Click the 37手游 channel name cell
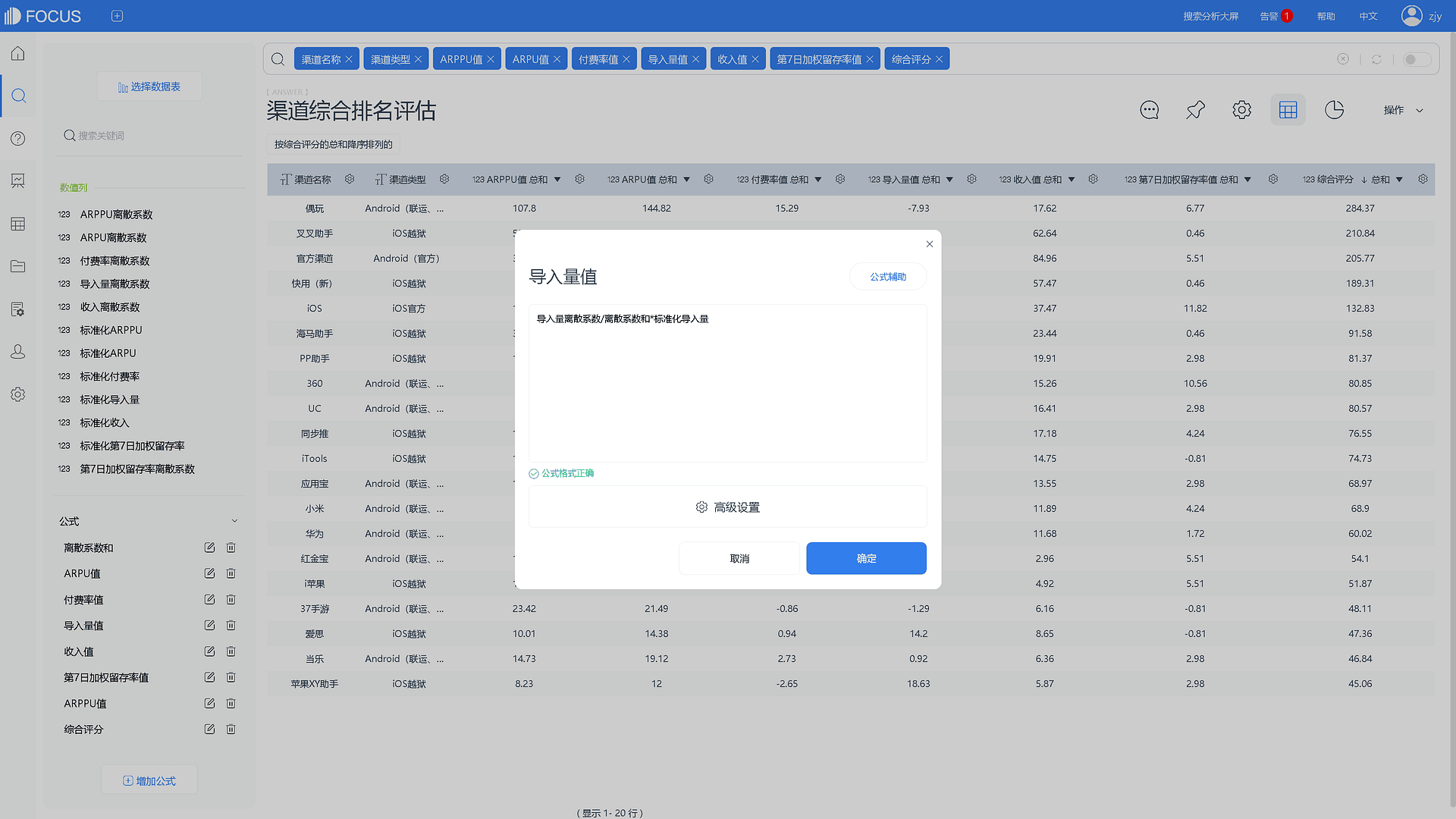Image resolution: width=1456 pixels, height=819 pixels. coord(315,609)
